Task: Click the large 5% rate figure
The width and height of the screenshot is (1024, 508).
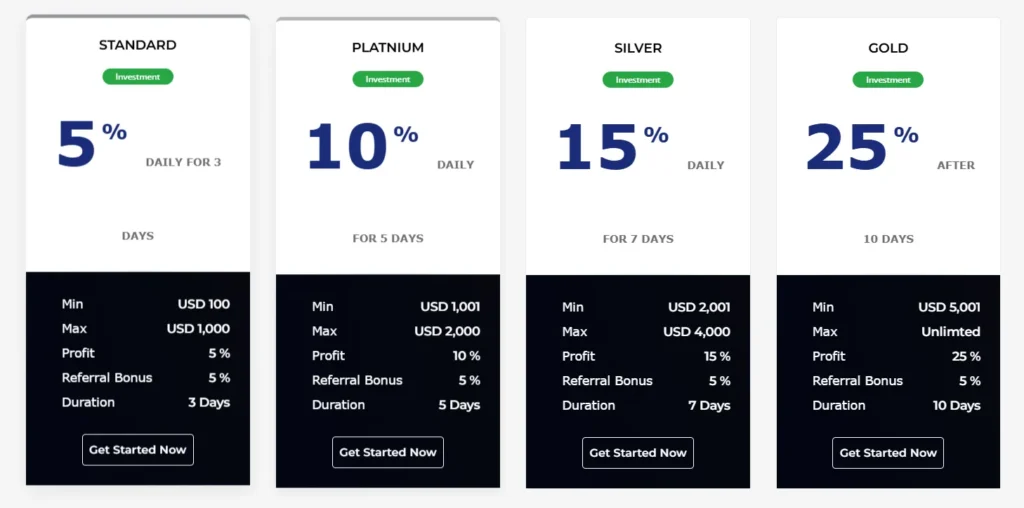Action: tap(91, 143)
